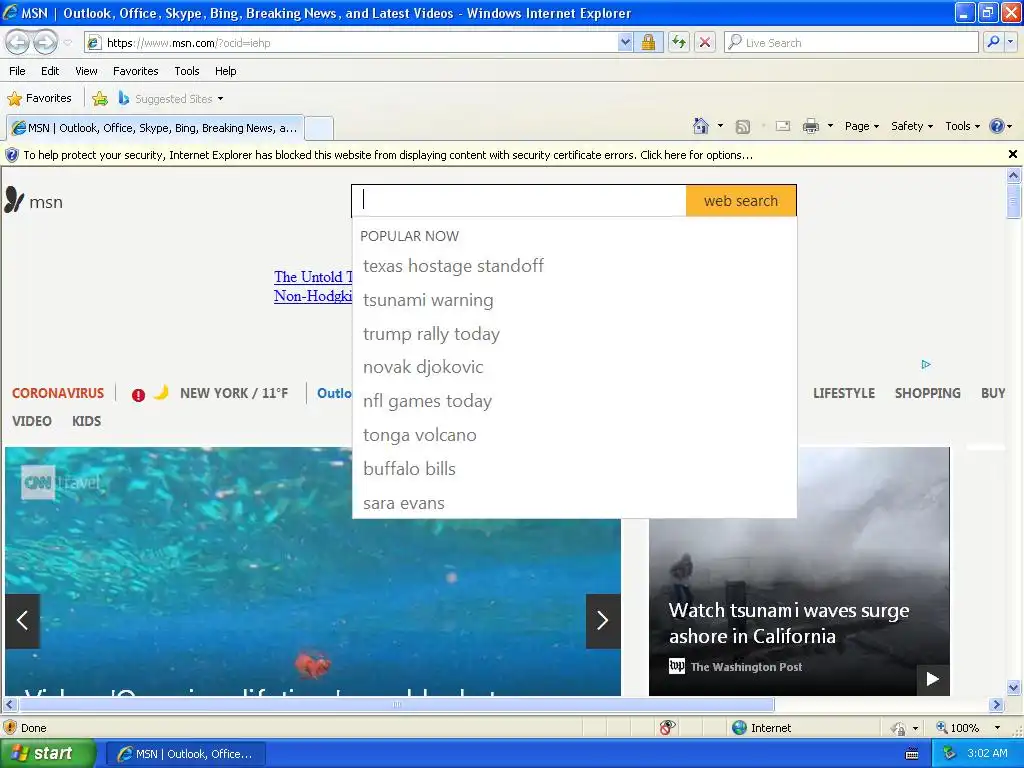
Task: Select 'novak djokovic' suggestion
Action: [423, 367]
